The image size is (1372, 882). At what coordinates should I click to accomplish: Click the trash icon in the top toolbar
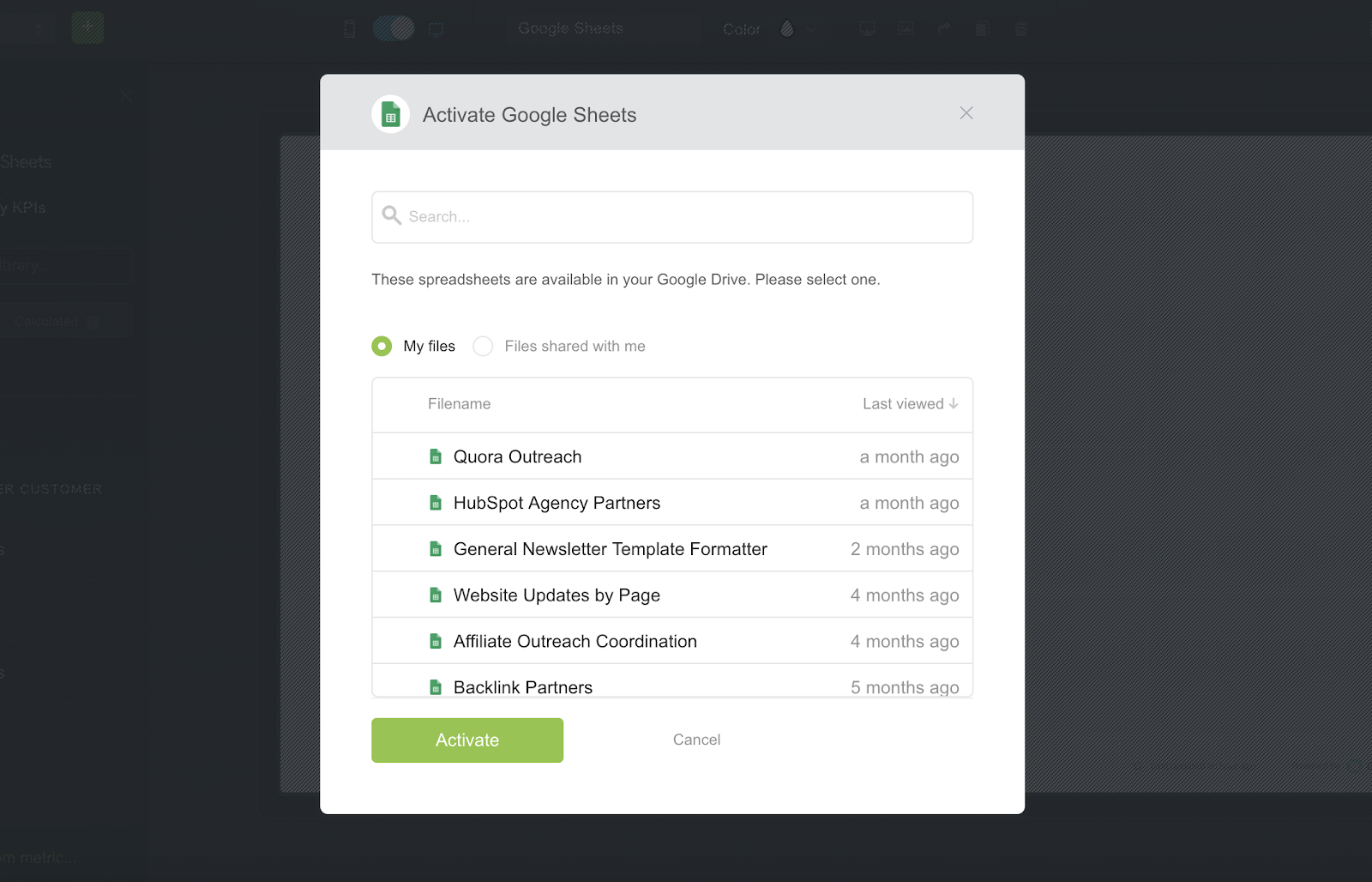coord(1020,29)
